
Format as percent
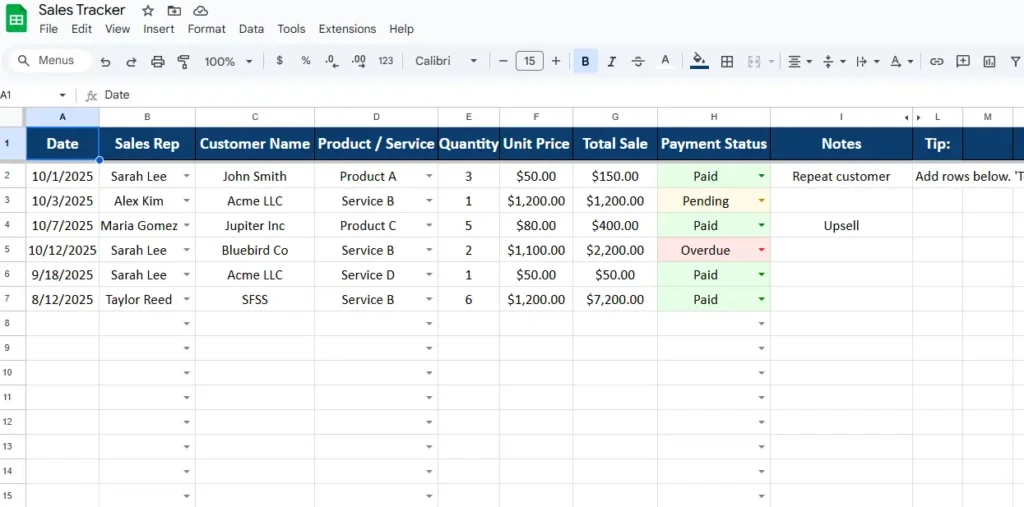[x=306, y=61]
